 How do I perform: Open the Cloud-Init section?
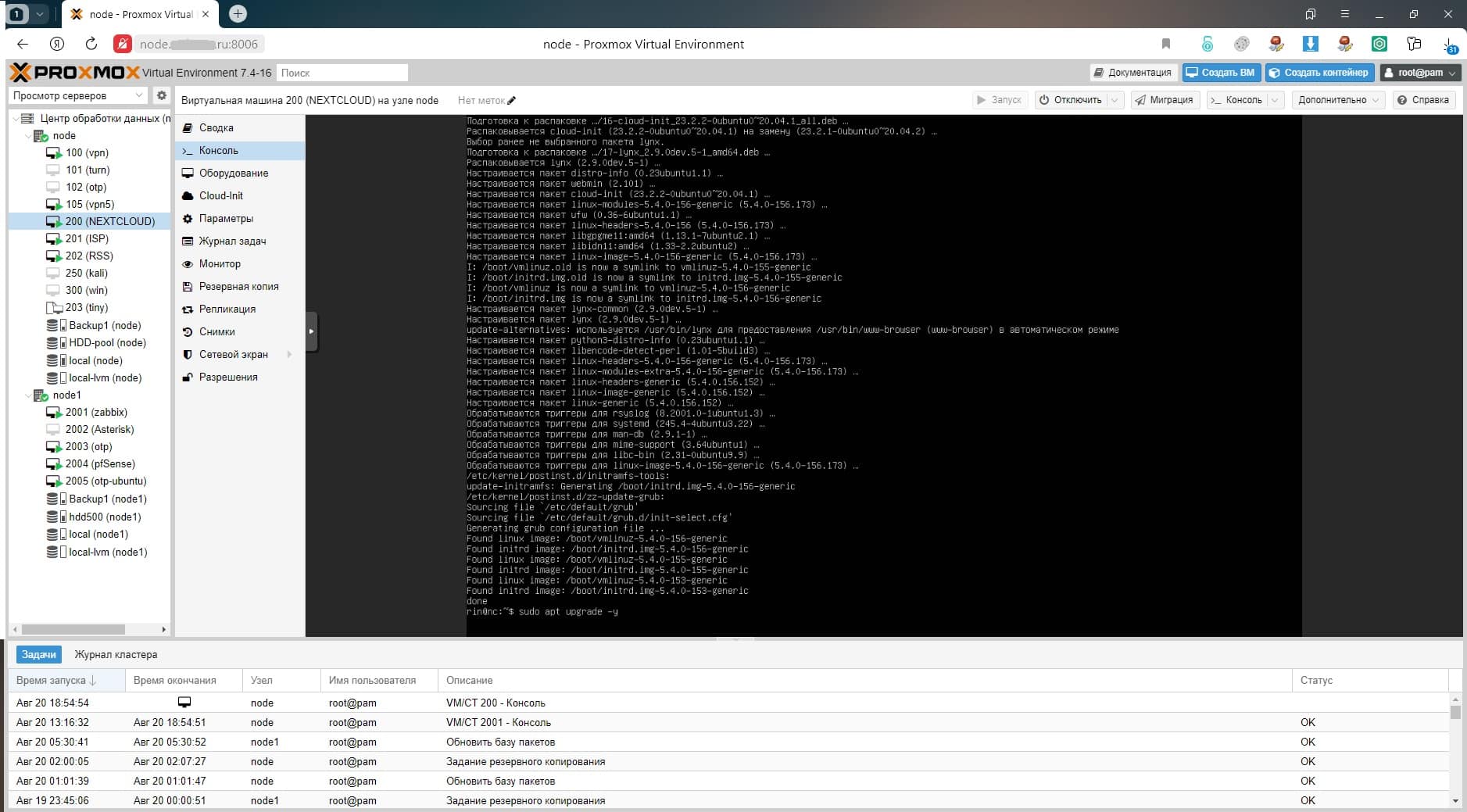[240, 195]
